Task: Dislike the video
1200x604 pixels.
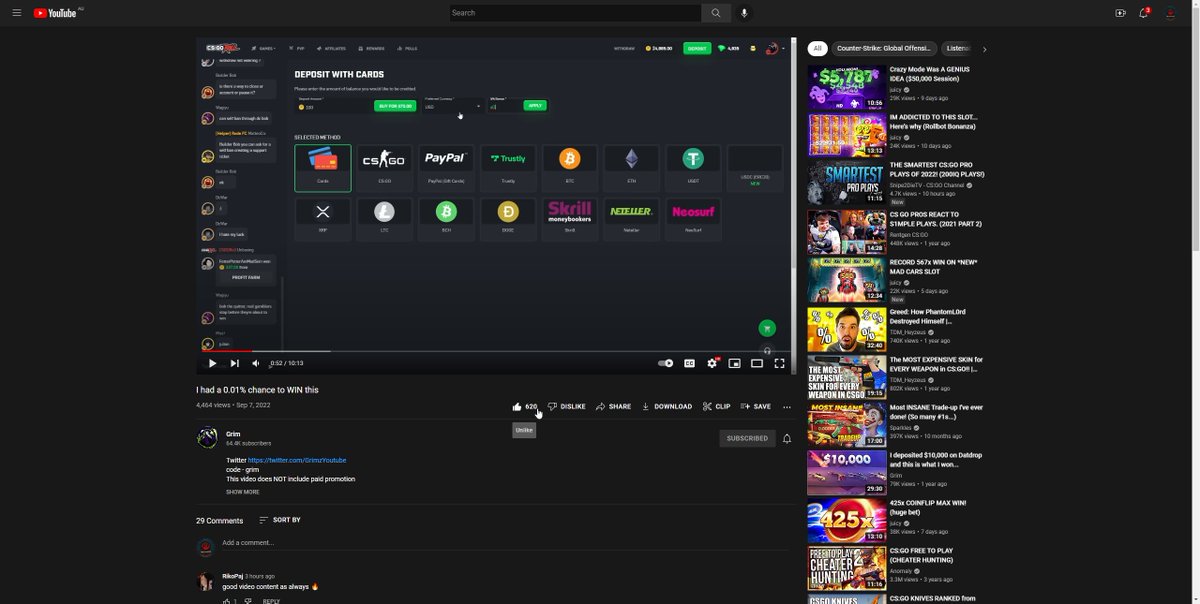Action: (x=566, y=407)
